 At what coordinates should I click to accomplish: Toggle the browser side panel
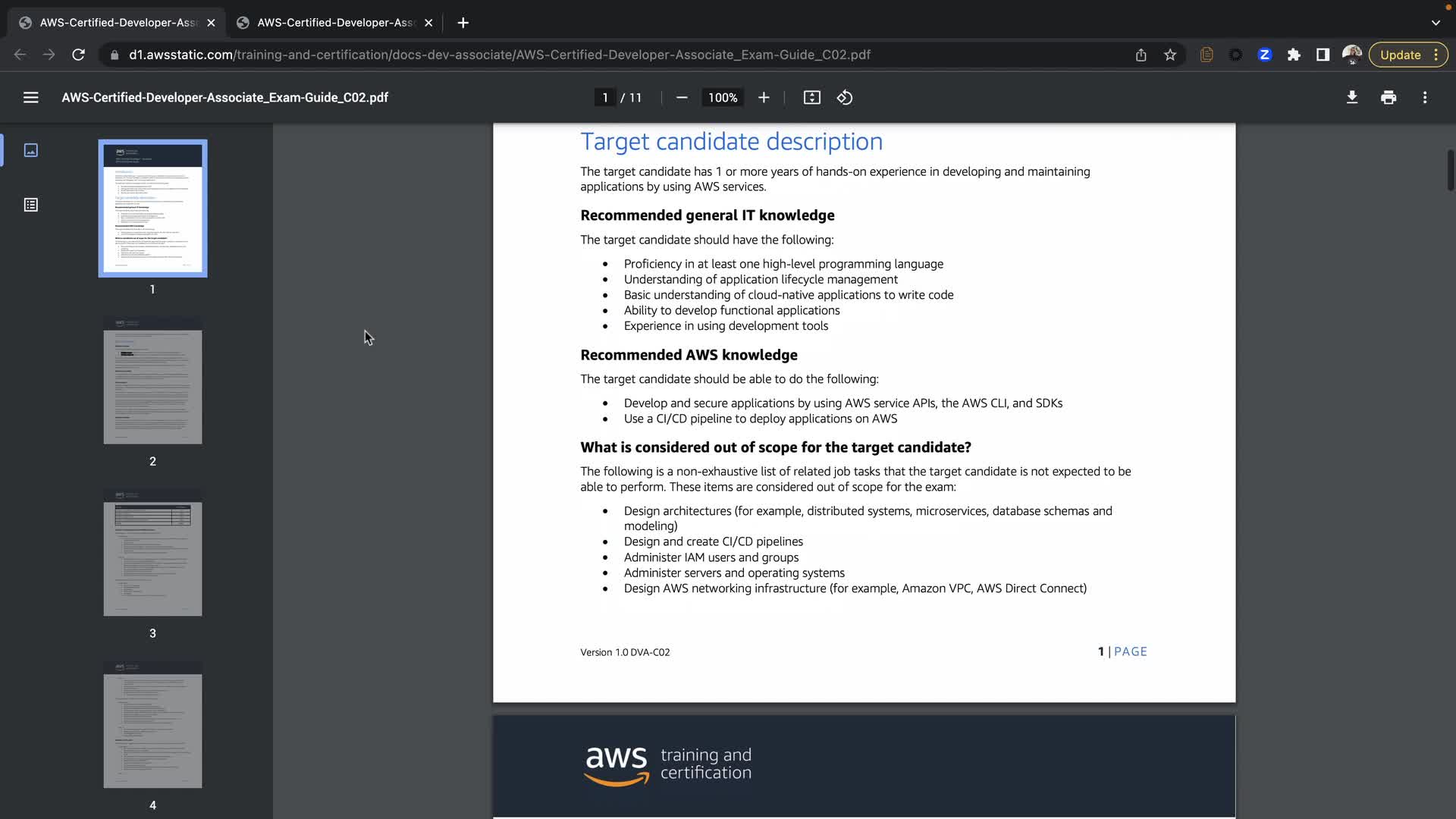point(1323,55)
